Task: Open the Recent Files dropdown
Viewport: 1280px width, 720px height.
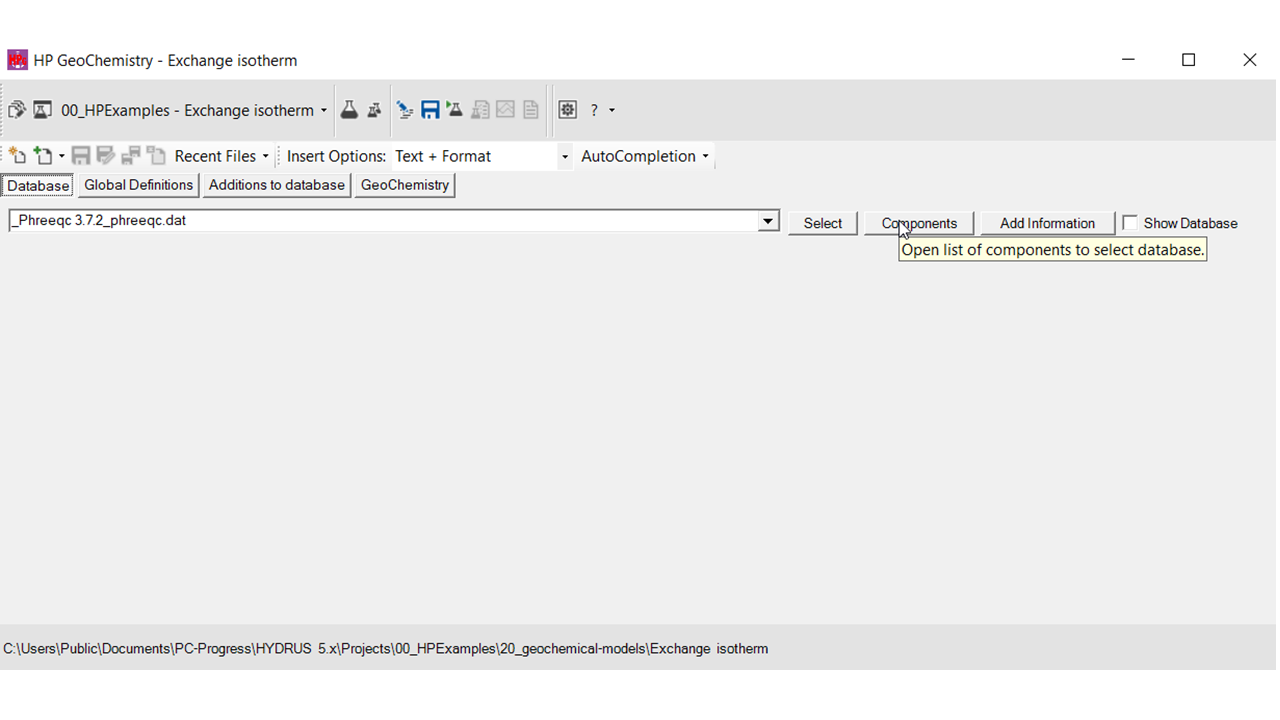Action: [222, 156]
